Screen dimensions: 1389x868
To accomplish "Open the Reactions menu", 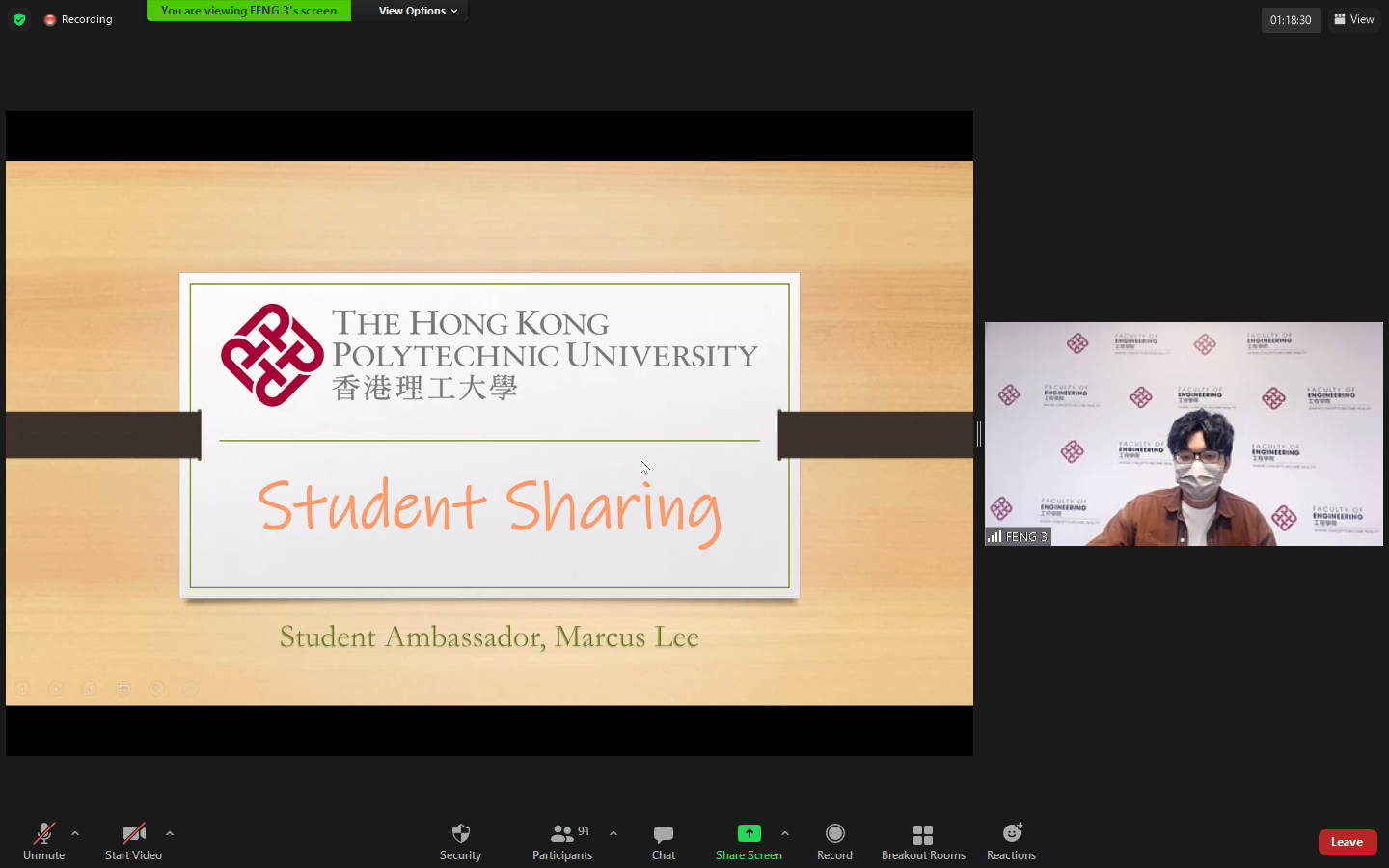I will [1011, 841].
